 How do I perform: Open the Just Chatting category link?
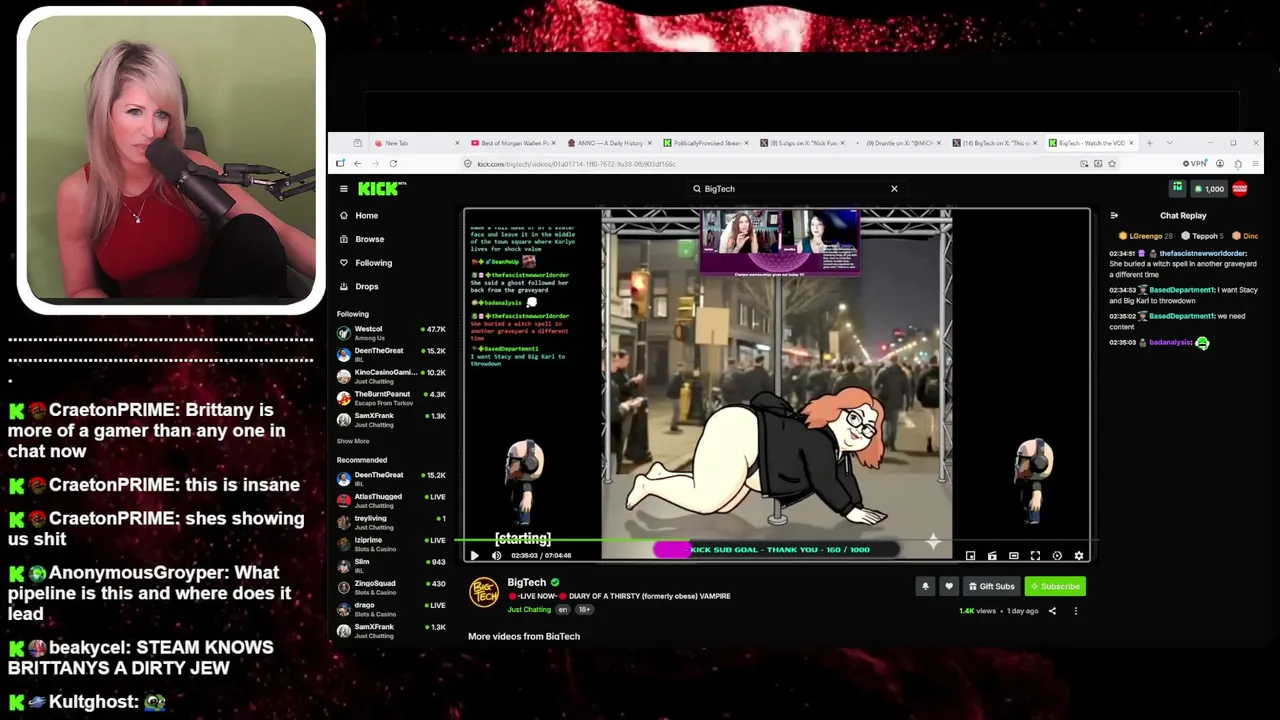(529, 610)
